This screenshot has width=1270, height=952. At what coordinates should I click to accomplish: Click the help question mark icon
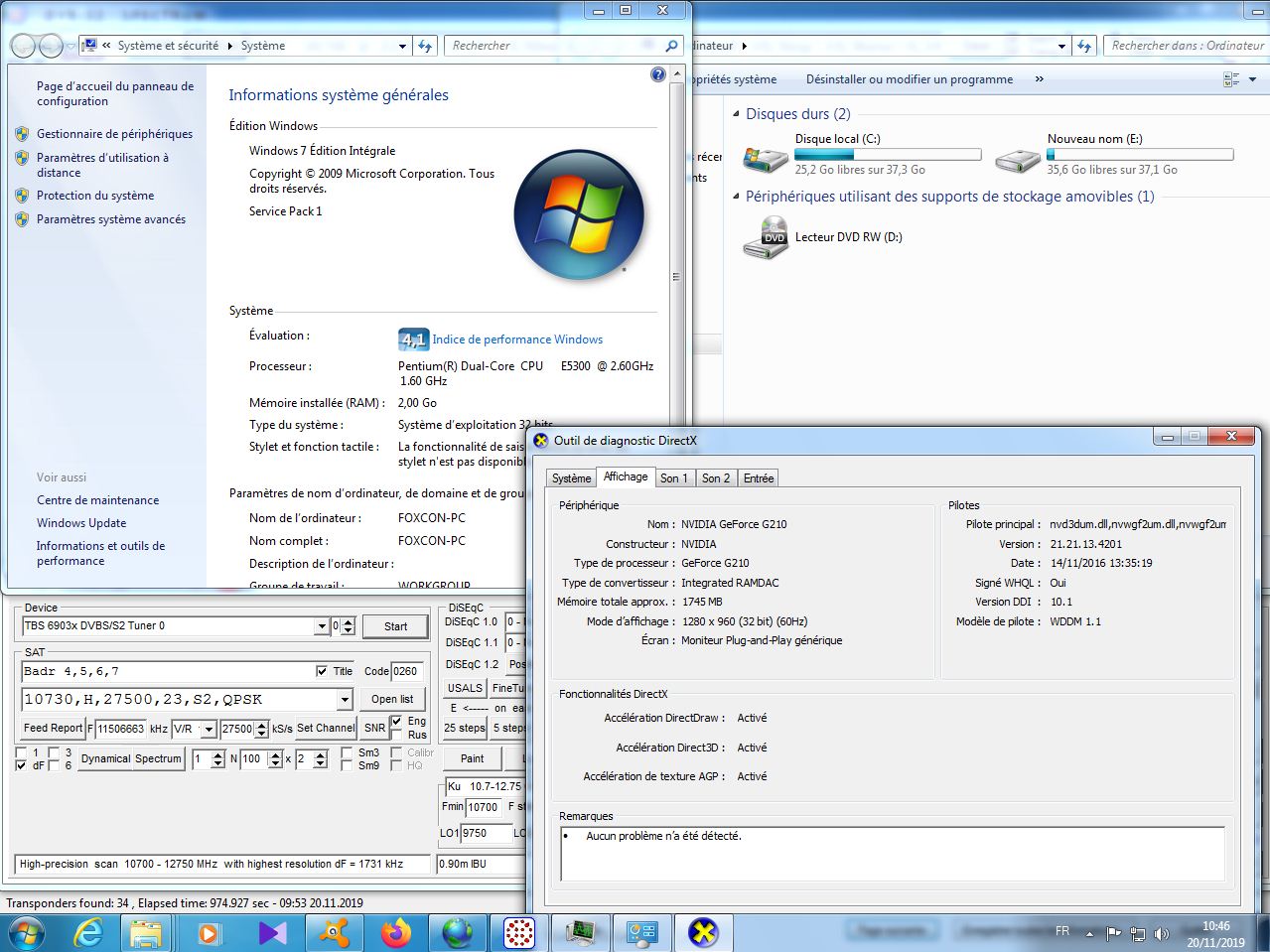(657, 74)
